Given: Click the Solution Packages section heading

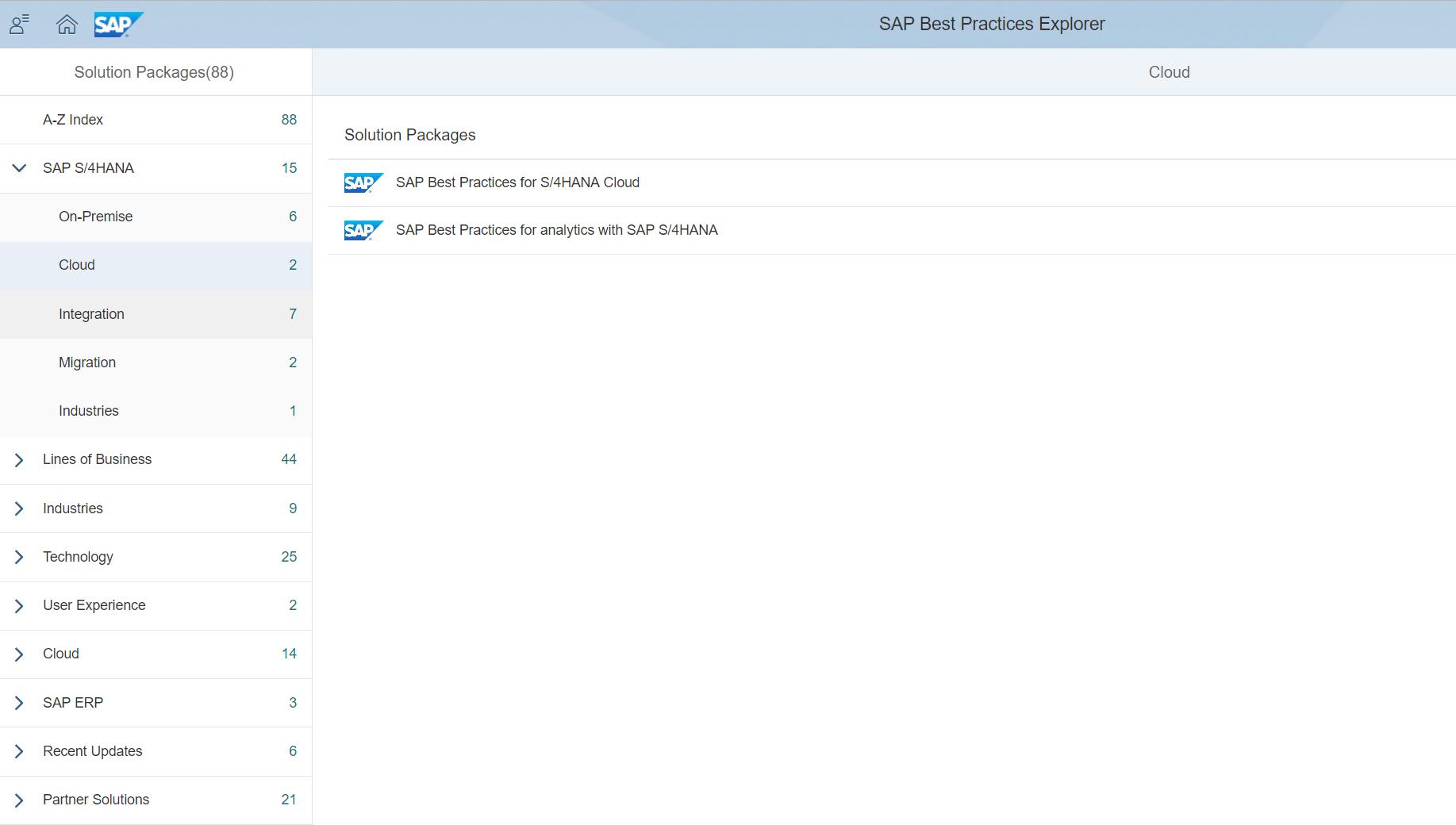Looking at the screenshot, I should pos(409,135).
